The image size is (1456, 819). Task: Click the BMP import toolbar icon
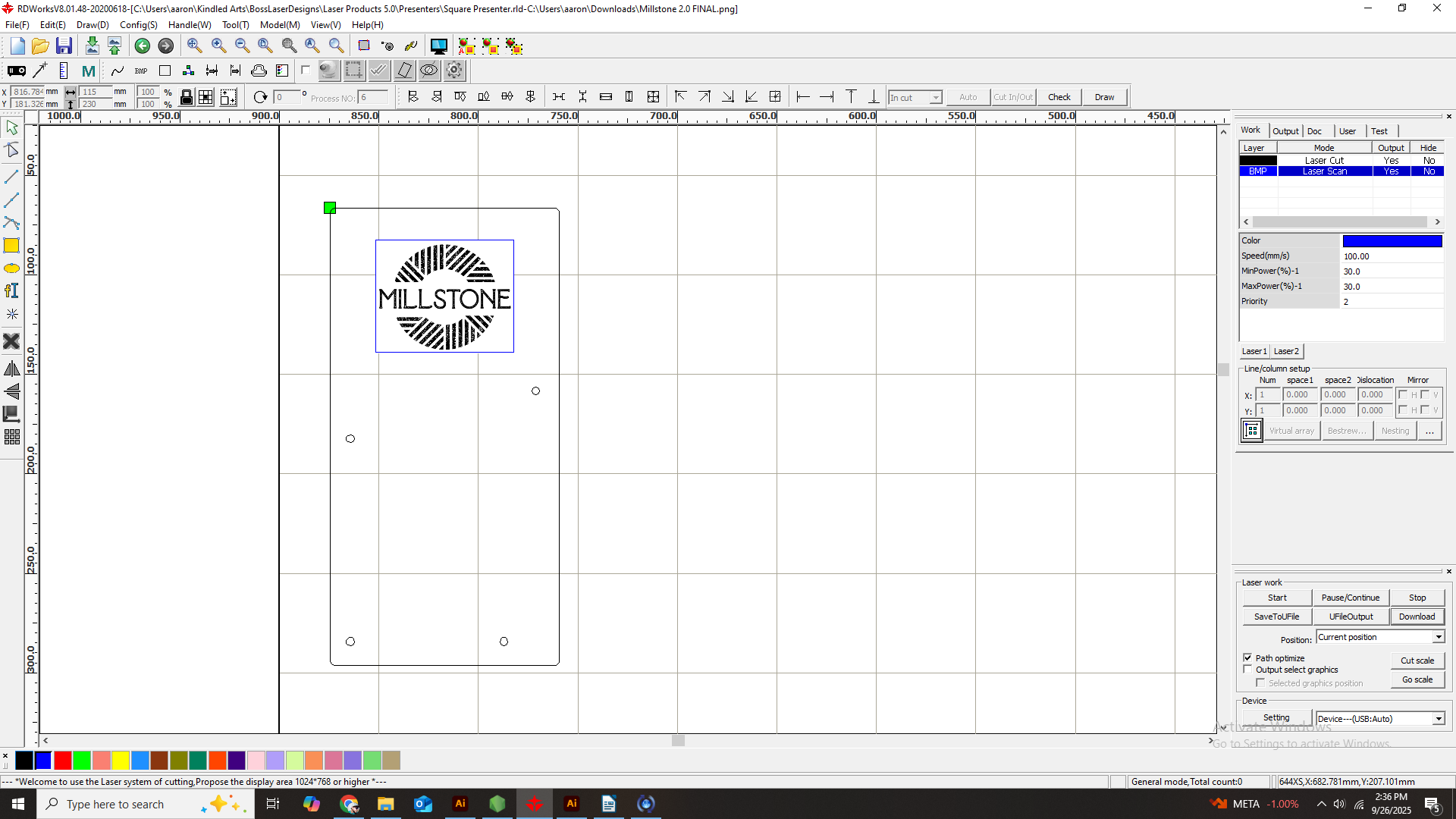[141, 71]
